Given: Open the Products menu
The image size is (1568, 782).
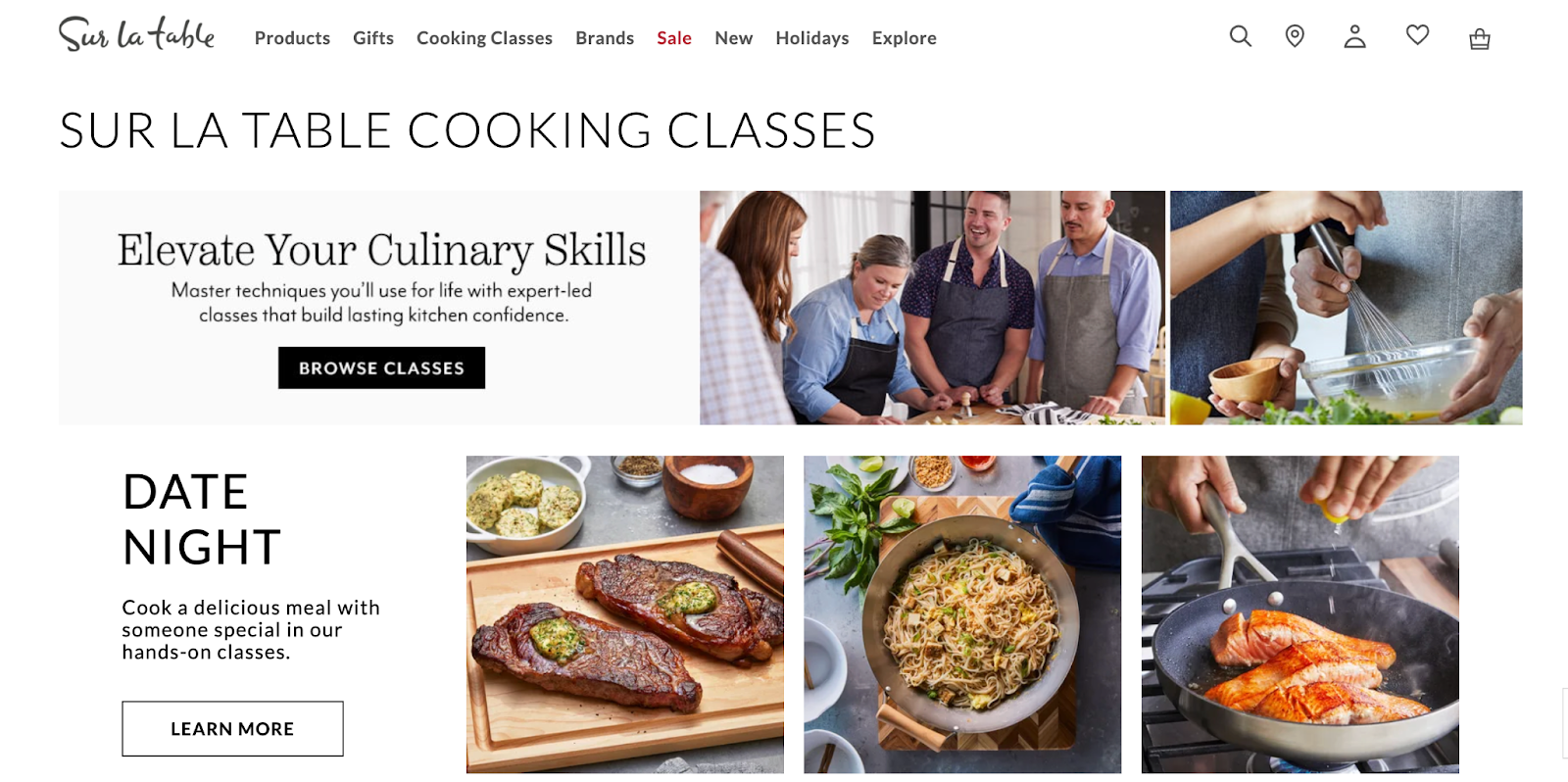Looking at the screenshot, I should tap(292, 38).
